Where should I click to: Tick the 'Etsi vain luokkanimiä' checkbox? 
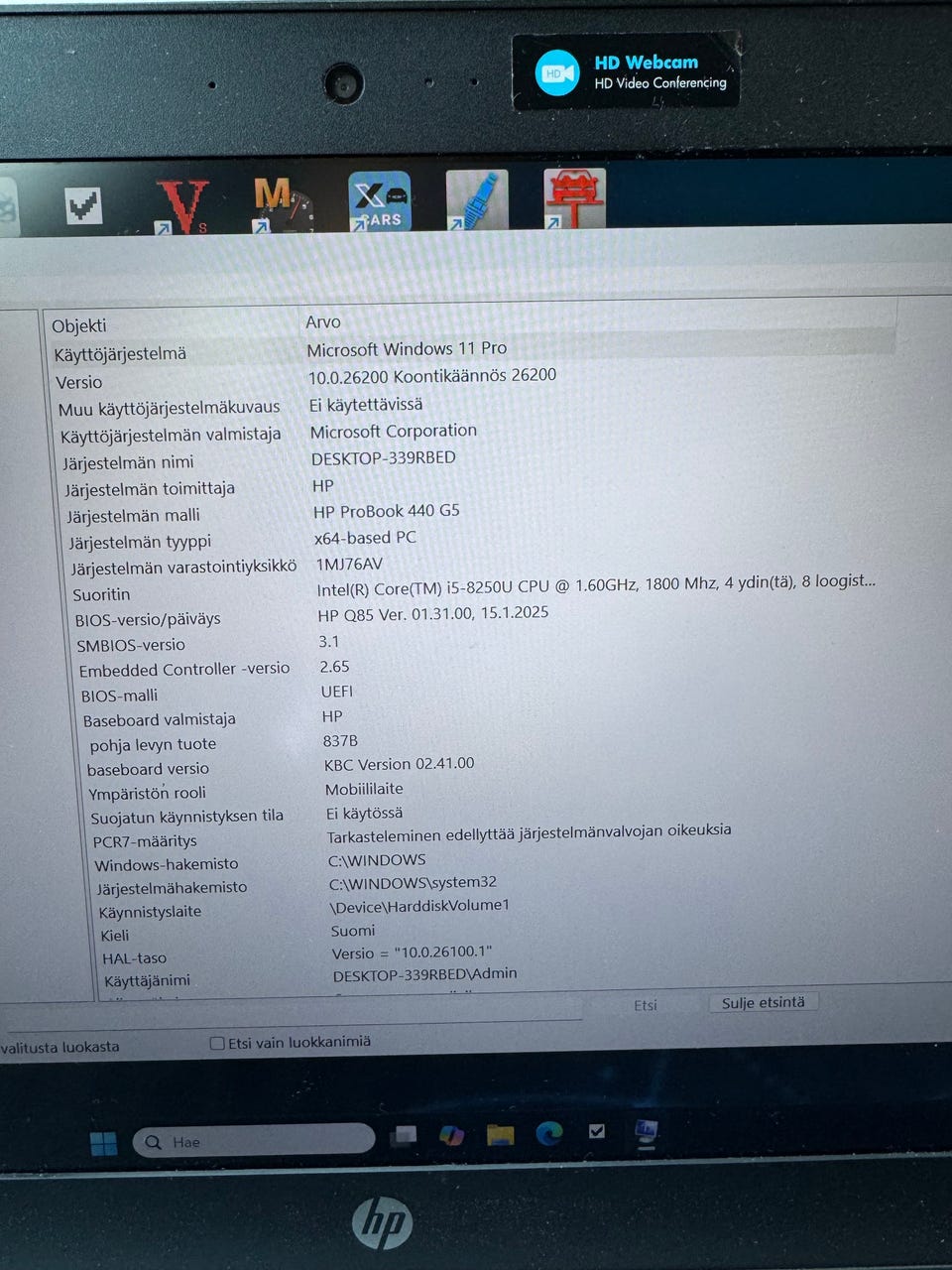(x=217, y=1043)
